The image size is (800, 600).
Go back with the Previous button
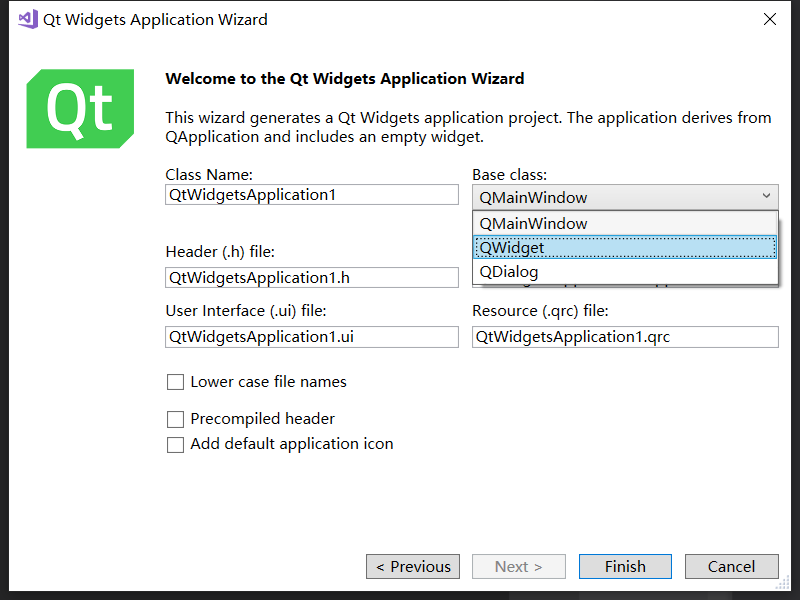413,566
